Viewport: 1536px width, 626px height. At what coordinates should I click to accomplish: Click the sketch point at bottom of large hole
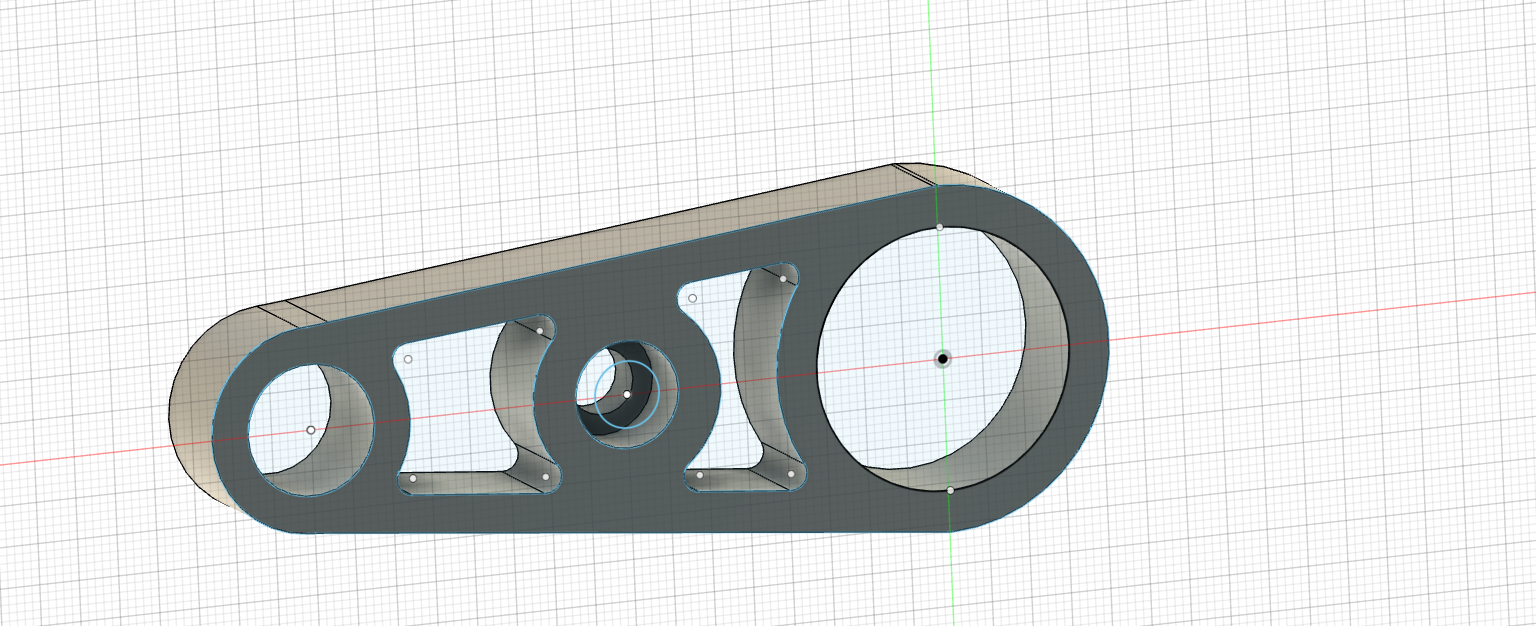click(950, 490)
